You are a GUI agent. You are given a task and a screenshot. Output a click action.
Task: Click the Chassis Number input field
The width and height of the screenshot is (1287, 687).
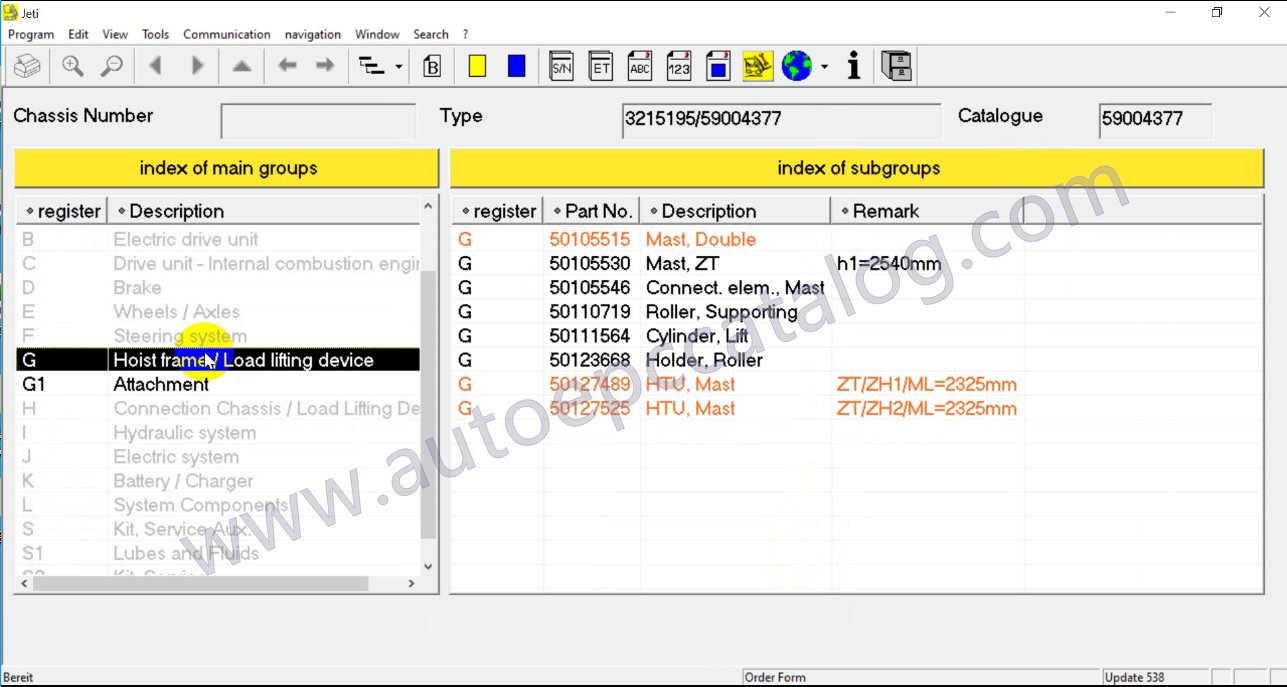317,119
